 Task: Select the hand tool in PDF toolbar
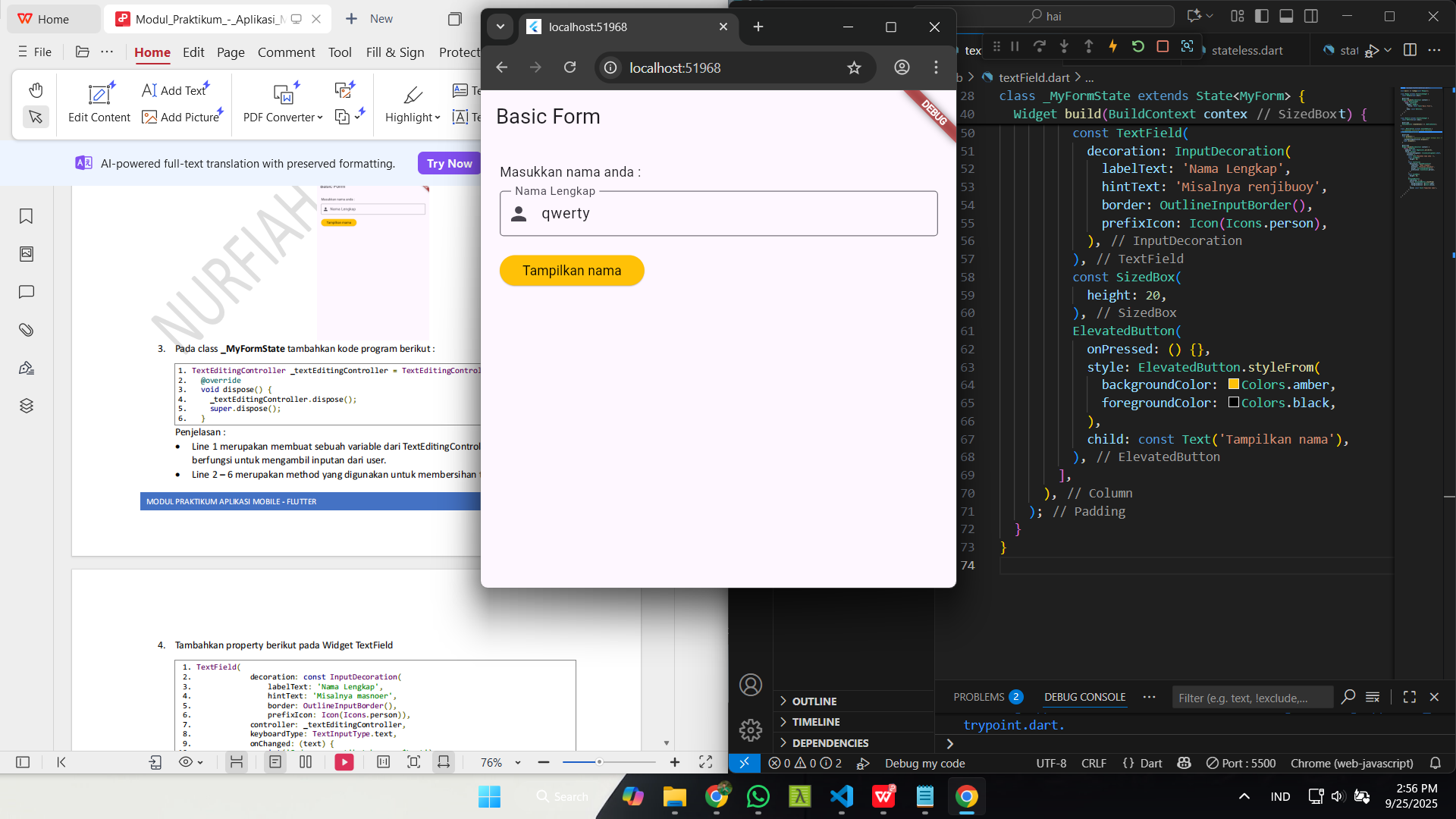(36, 90)
